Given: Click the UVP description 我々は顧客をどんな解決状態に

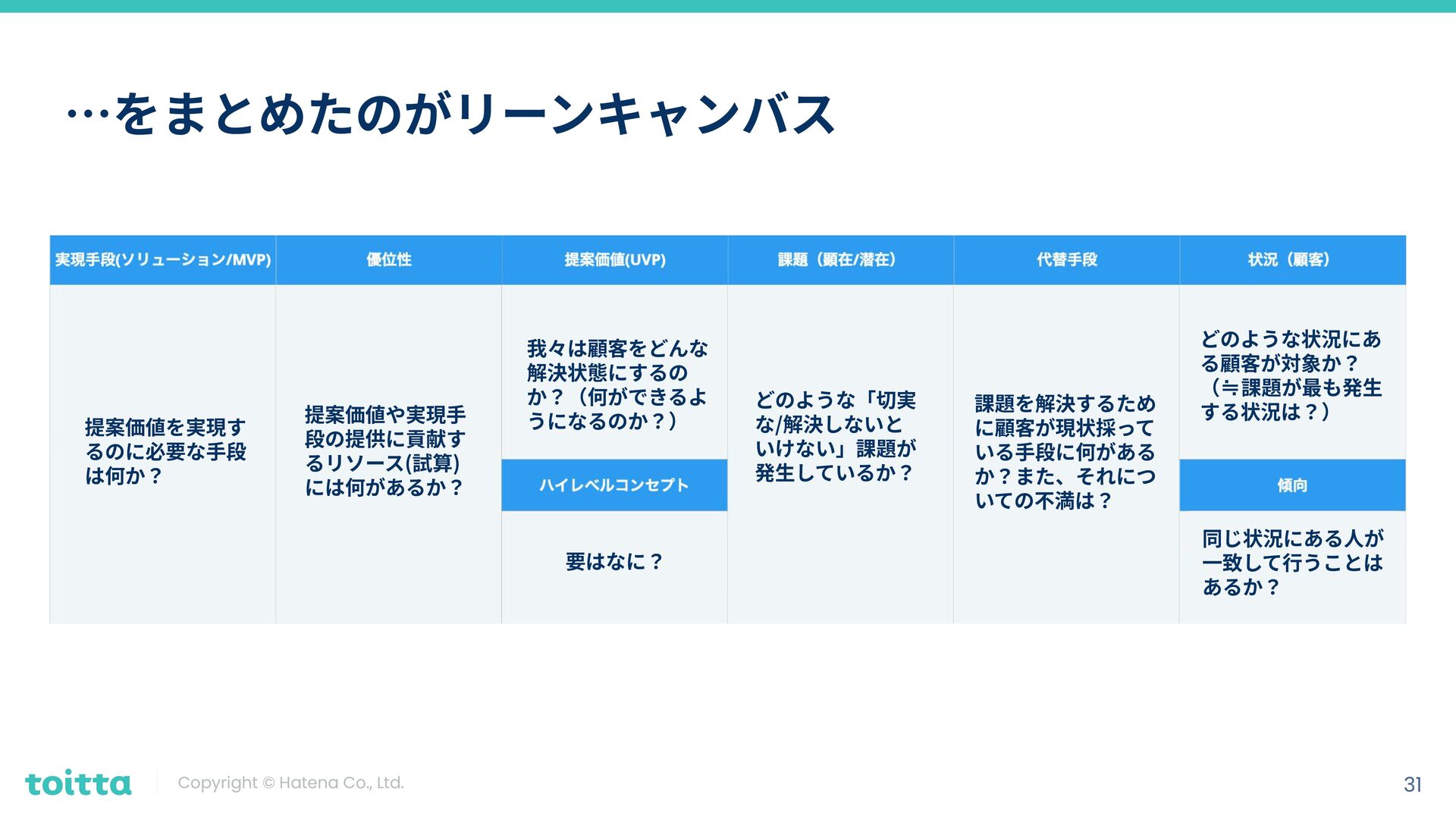Looking at the screenshot, I should click(x=617, y=385).
